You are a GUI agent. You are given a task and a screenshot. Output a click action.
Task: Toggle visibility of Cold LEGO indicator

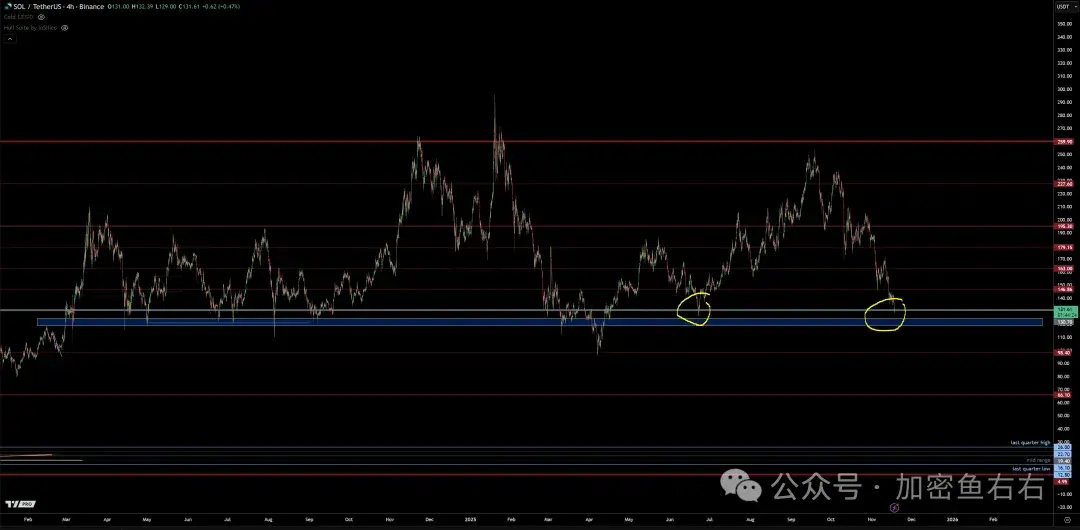(41, 17)
